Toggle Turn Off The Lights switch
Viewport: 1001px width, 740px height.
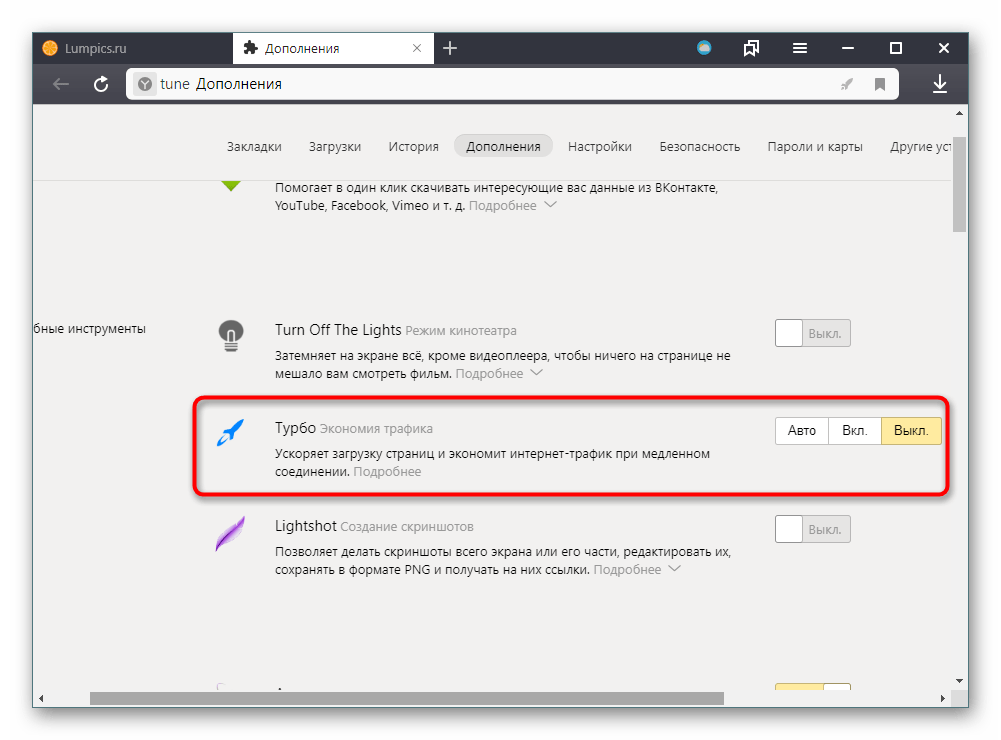813,333
